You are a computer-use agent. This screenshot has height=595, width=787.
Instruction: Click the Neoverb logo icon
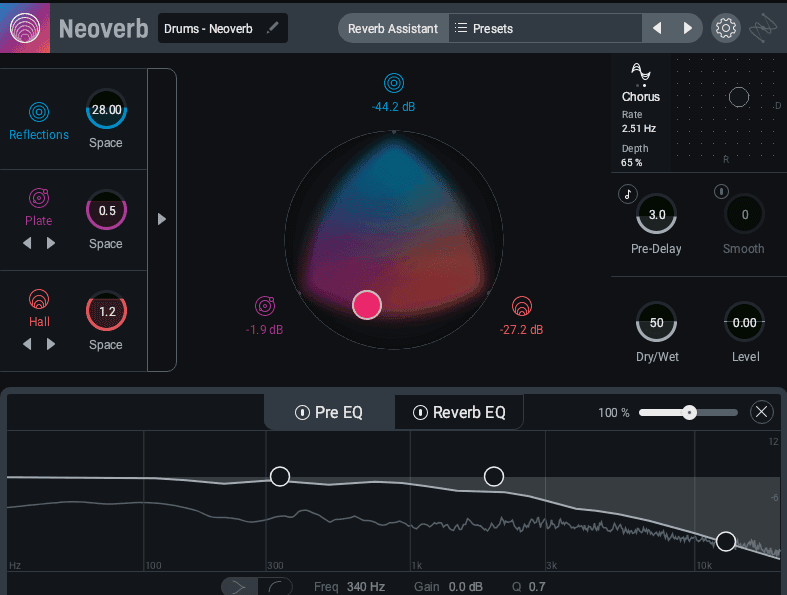25,28
